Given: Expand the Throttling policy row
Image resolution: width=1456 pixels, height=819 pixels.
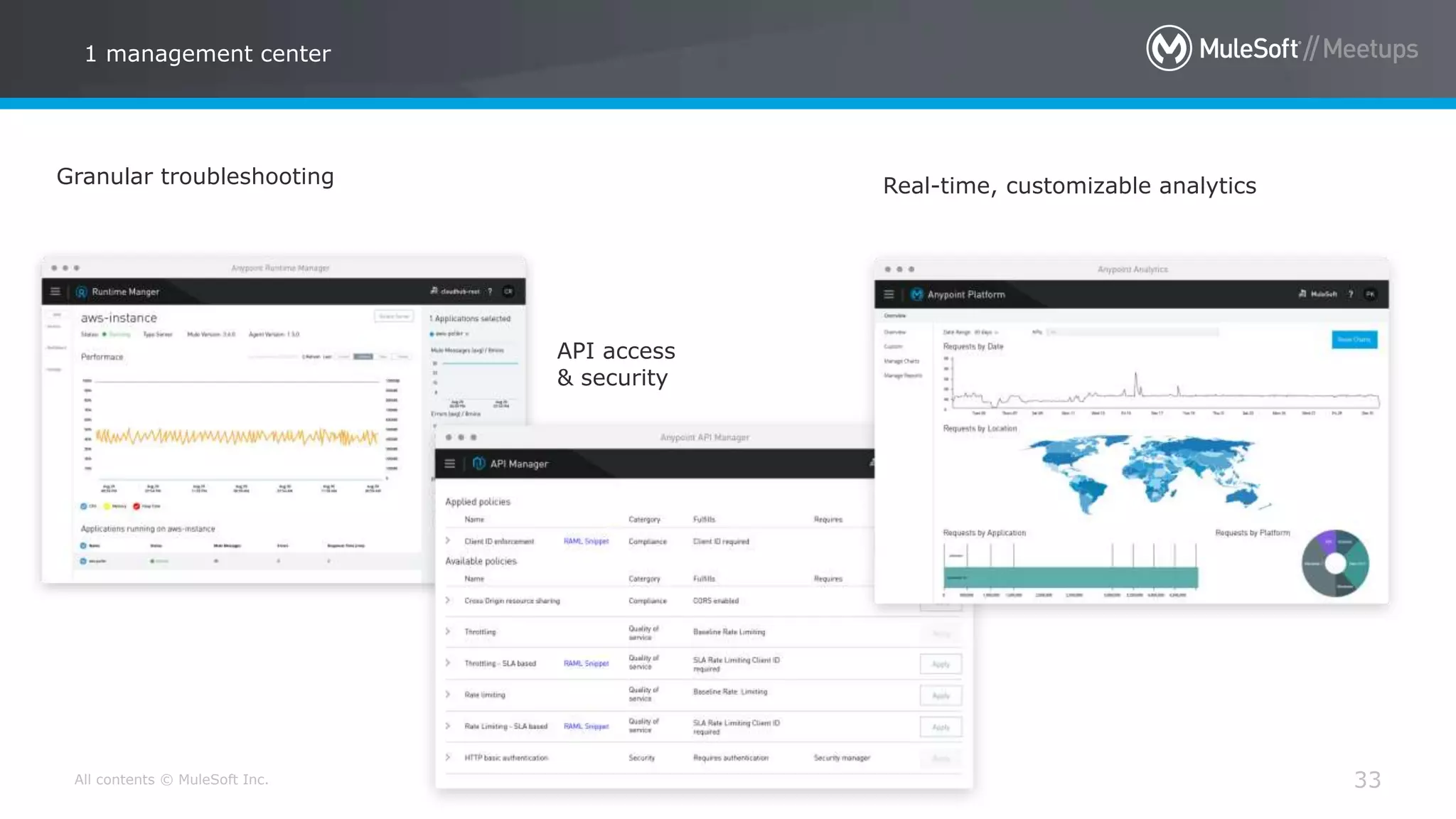Looking at the screenshot, I should tap(448, 631).
